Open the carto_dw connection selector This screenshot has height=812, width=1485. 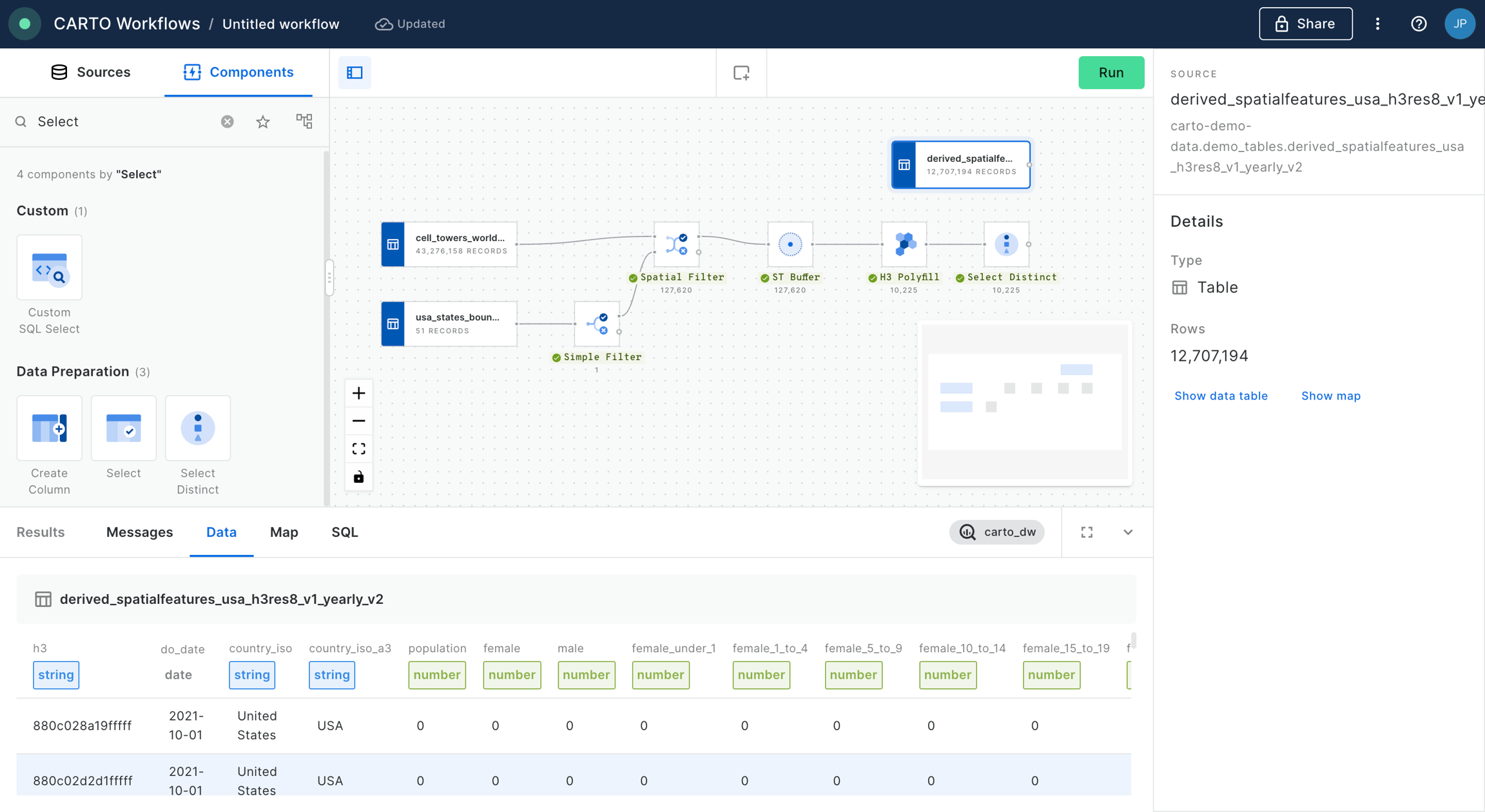point(997,532)
